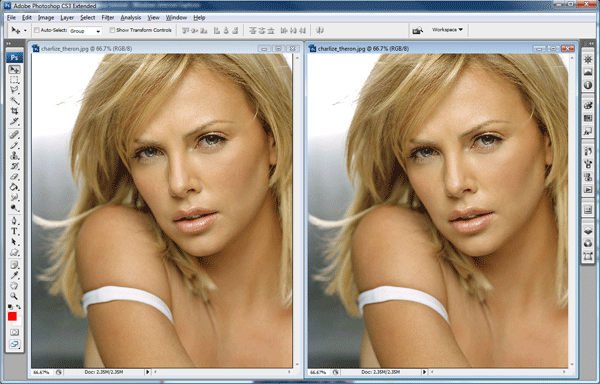Viewport: 600px width, 384px height.
Task: Open the Layer menu
Action: pos(67,18)
